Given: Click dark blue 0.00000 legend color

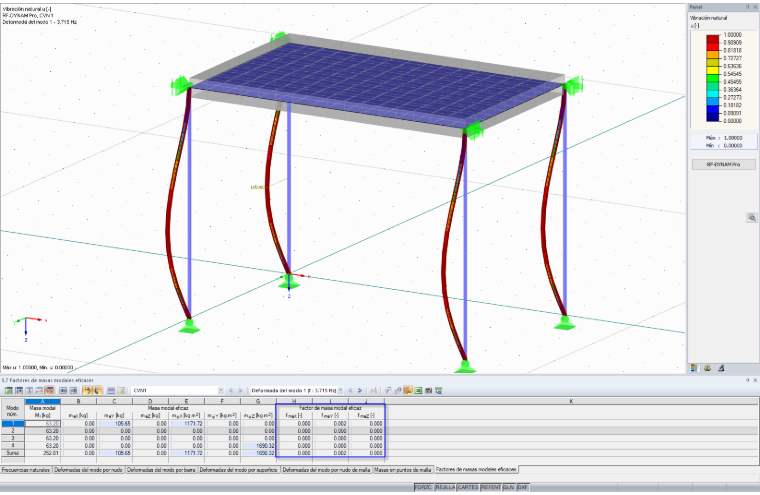Looking at the screenshot, I should pos(712,117).
